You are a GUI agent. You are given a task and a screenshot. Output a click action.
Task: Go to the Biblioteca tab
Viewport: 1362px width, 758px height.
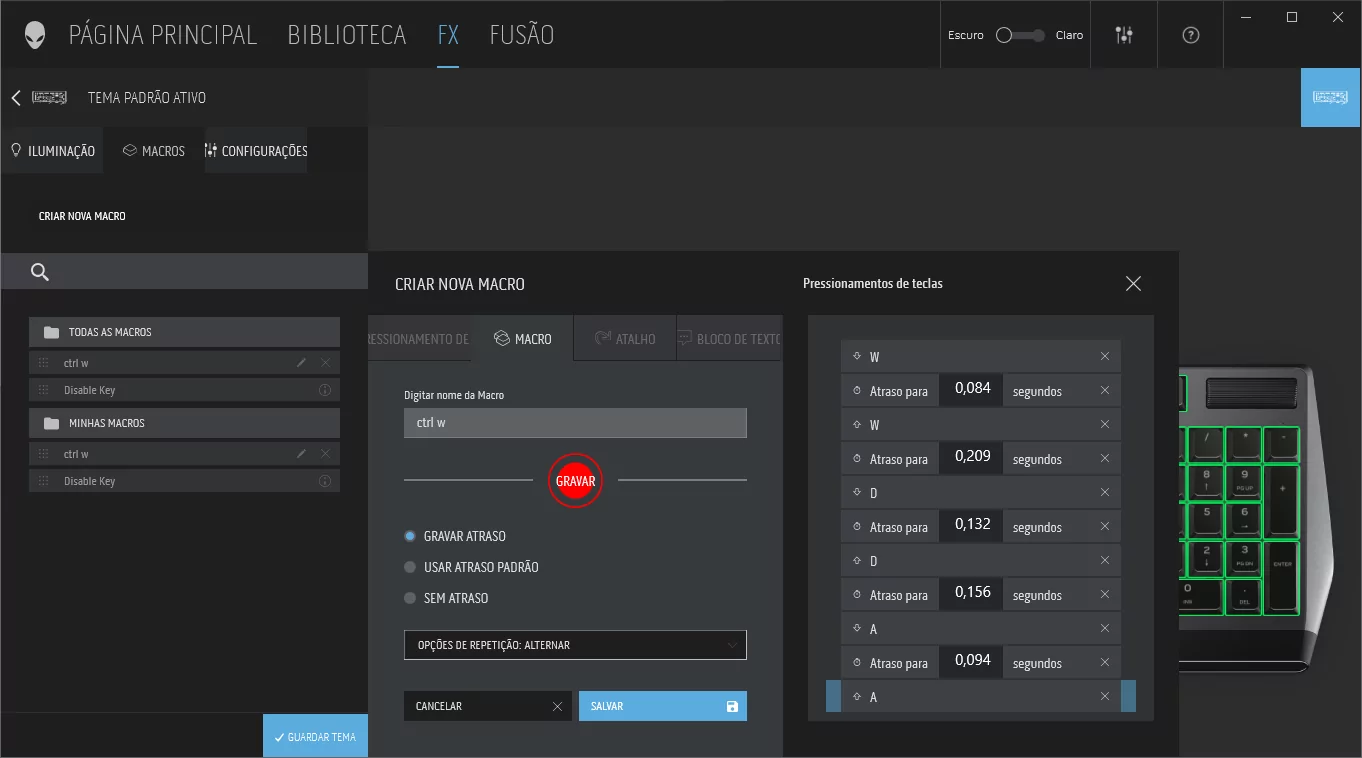pos(346,35)
